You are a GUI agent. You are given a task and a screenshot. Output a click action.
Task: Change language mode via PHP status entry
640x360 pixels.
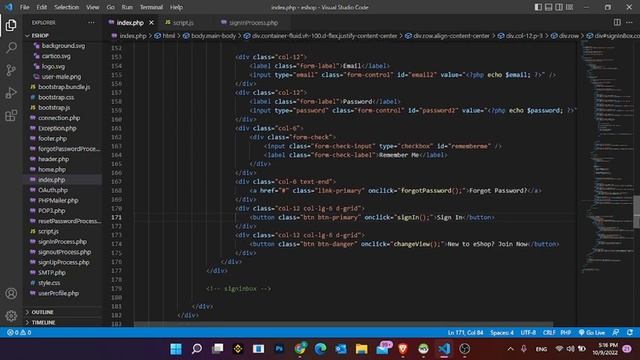[566, 333]
